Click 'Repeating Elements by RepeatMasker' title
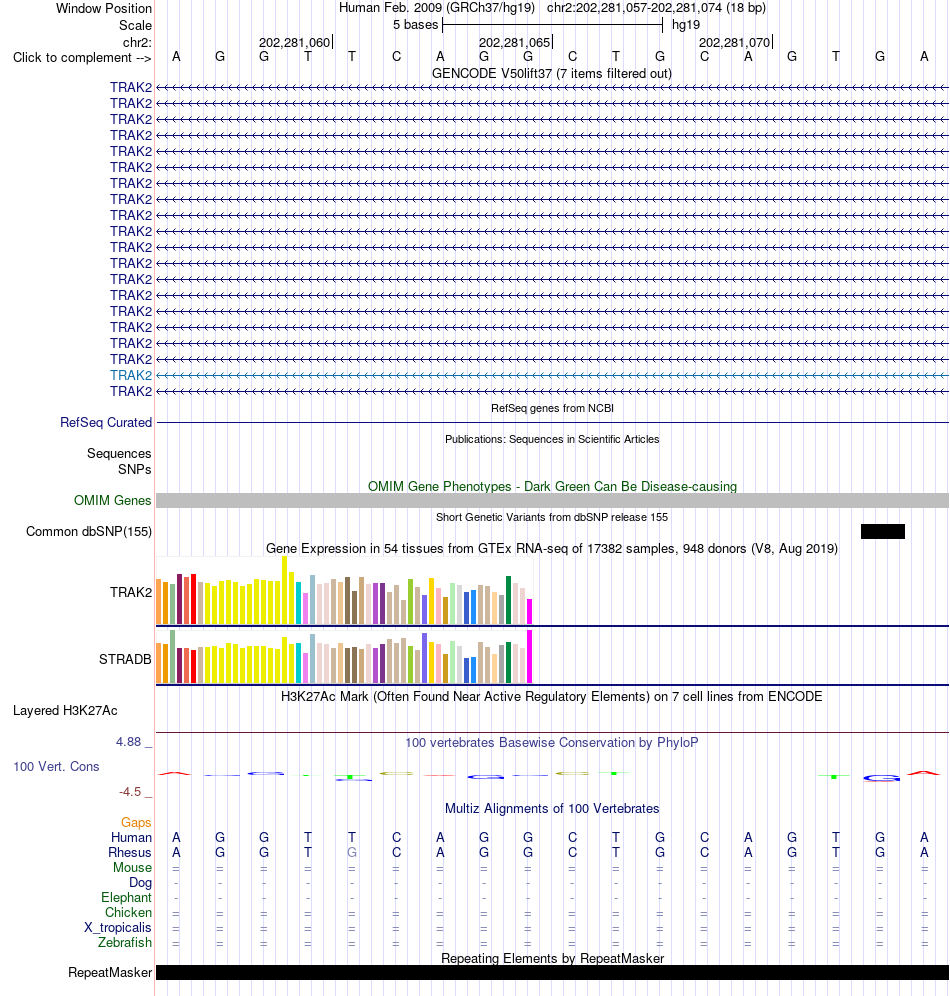The width and height of the screenshot is (950, 996). click(x=552, y=959)
